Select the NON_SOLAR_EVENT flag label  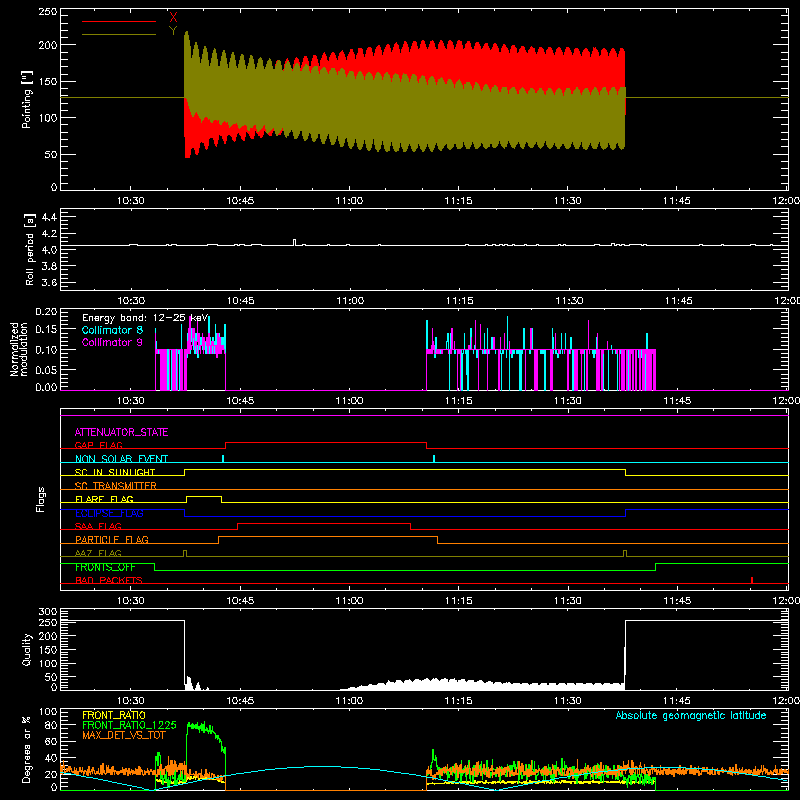[121, 459]
